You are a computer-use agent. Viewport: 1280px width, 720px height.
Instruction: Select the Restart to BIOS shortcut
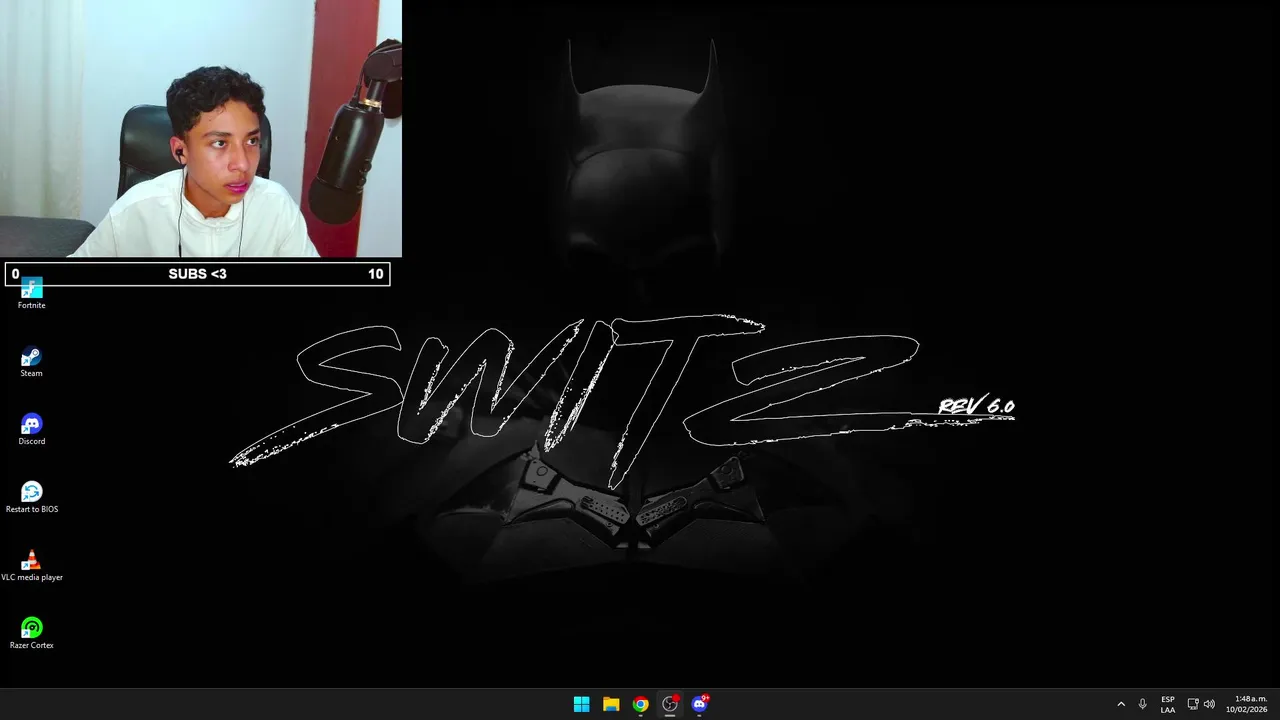(31, 498)
